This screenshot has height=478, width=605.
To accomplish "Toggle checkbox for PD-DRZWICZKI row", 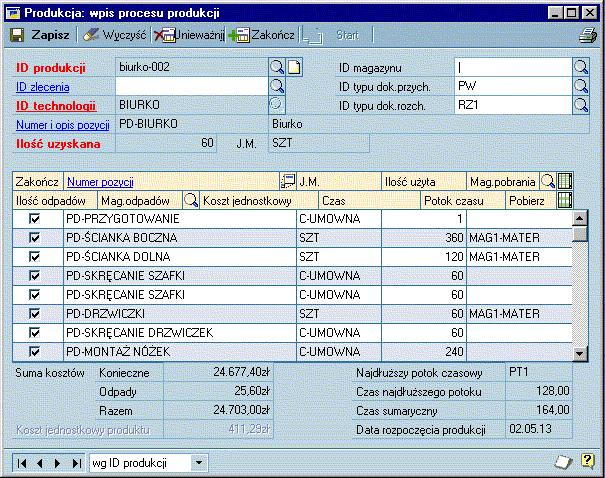I will pos(34,314).
